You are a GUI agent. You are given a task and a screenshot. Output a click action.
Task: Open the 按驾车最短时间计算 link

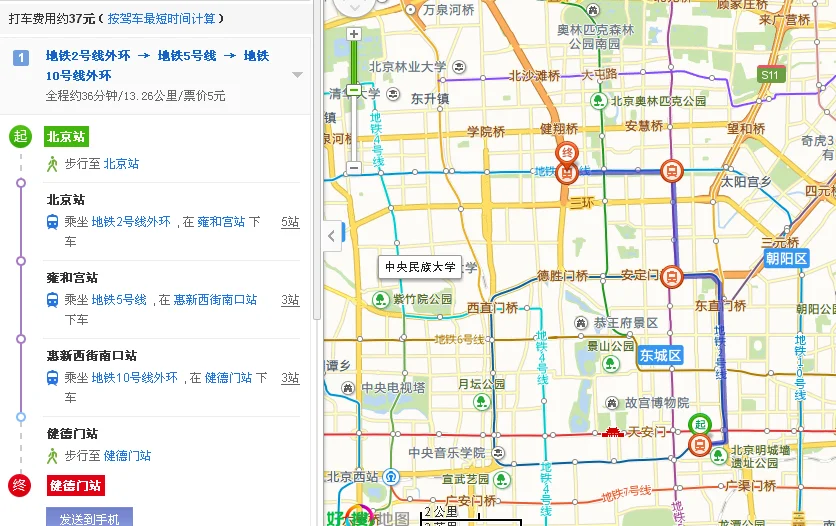(x=162, y=19)
